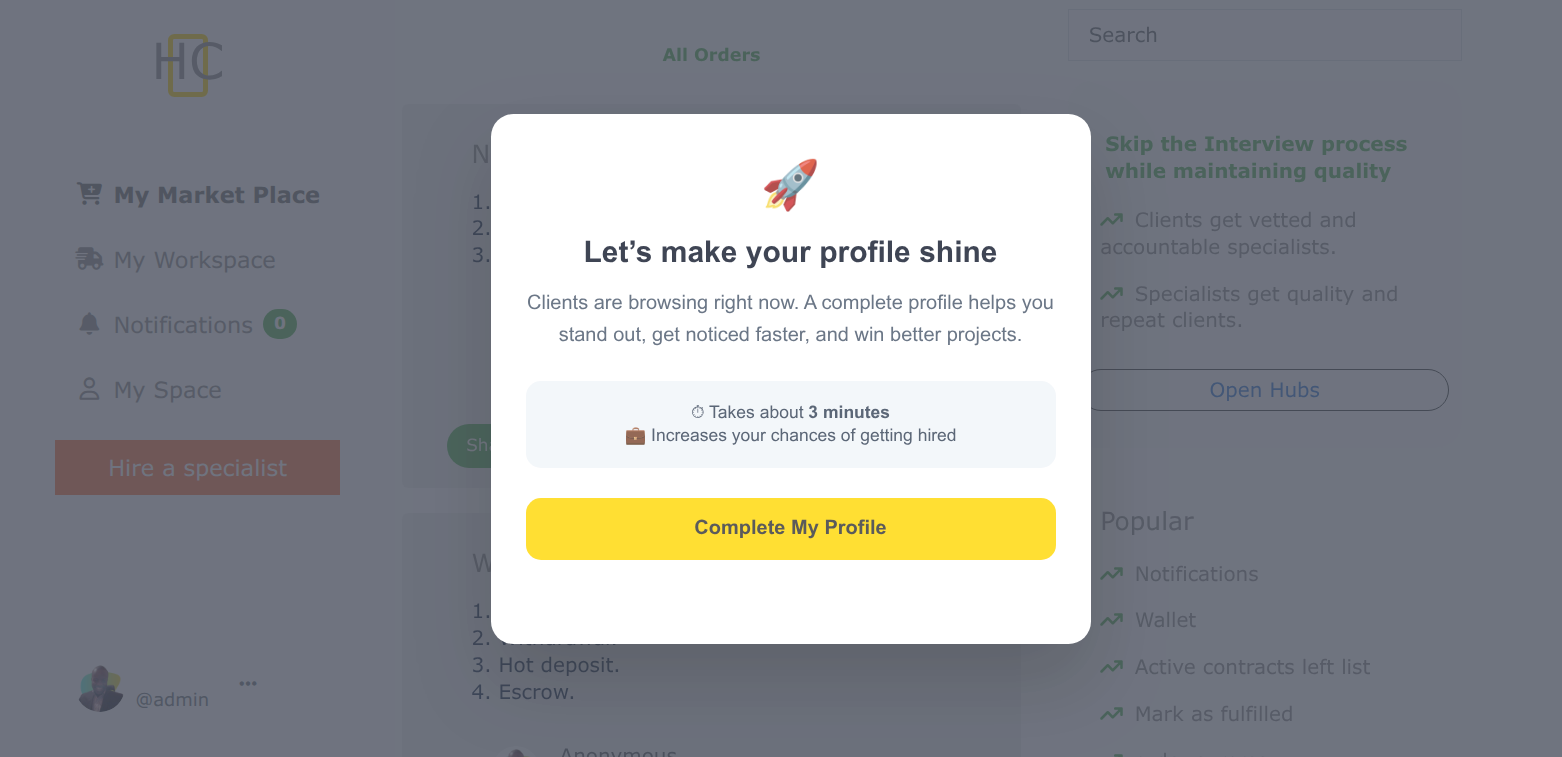Viewport: 1562px width, 757px height.
Task: Click the notifications count badge showing 0
Action: (280, 323)
